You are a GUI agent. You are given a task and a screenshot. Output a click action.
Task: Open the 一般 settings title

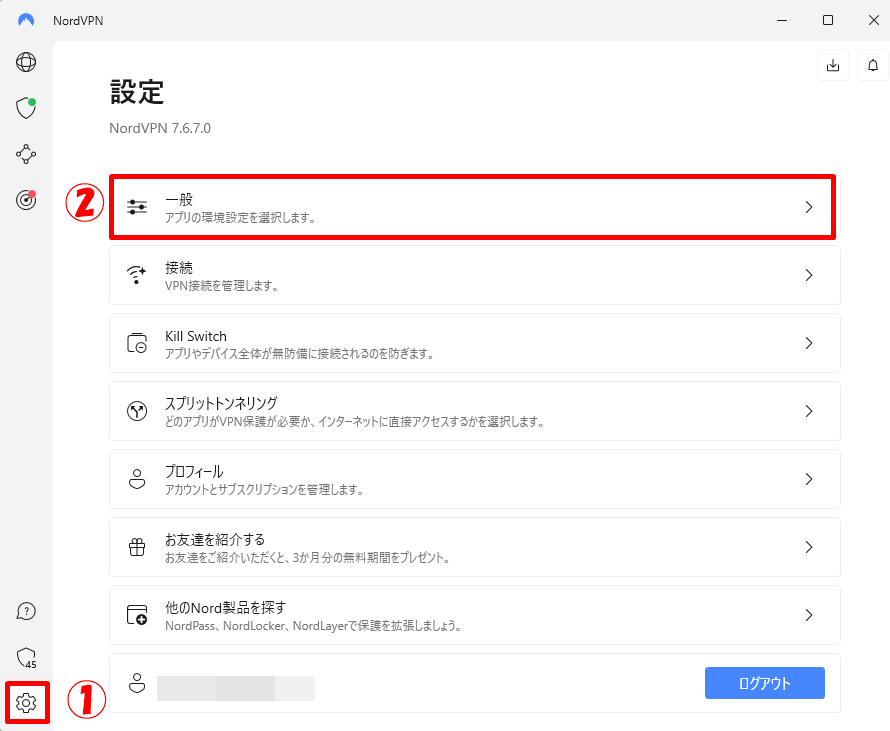(x=179, y=199)
